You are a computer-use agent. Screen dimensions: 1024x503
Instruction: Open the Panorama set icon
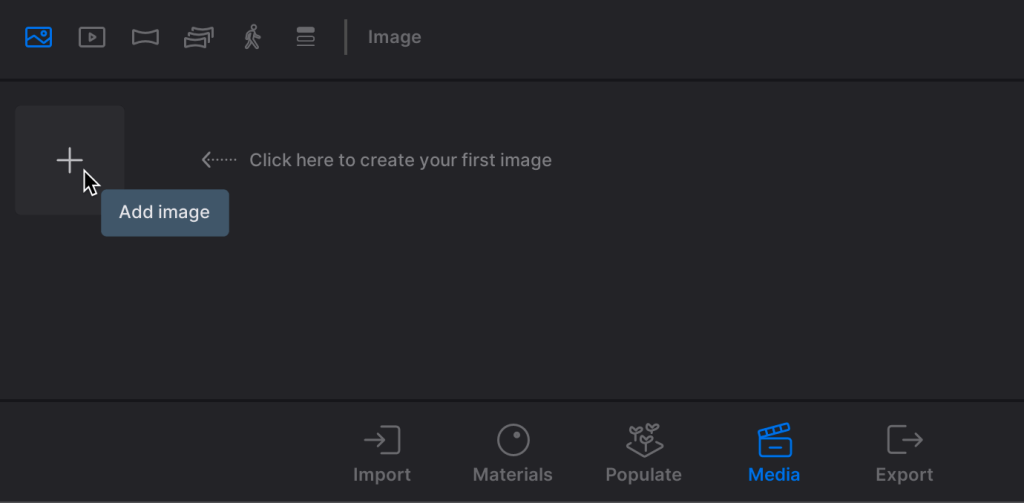tap(199, 37)
